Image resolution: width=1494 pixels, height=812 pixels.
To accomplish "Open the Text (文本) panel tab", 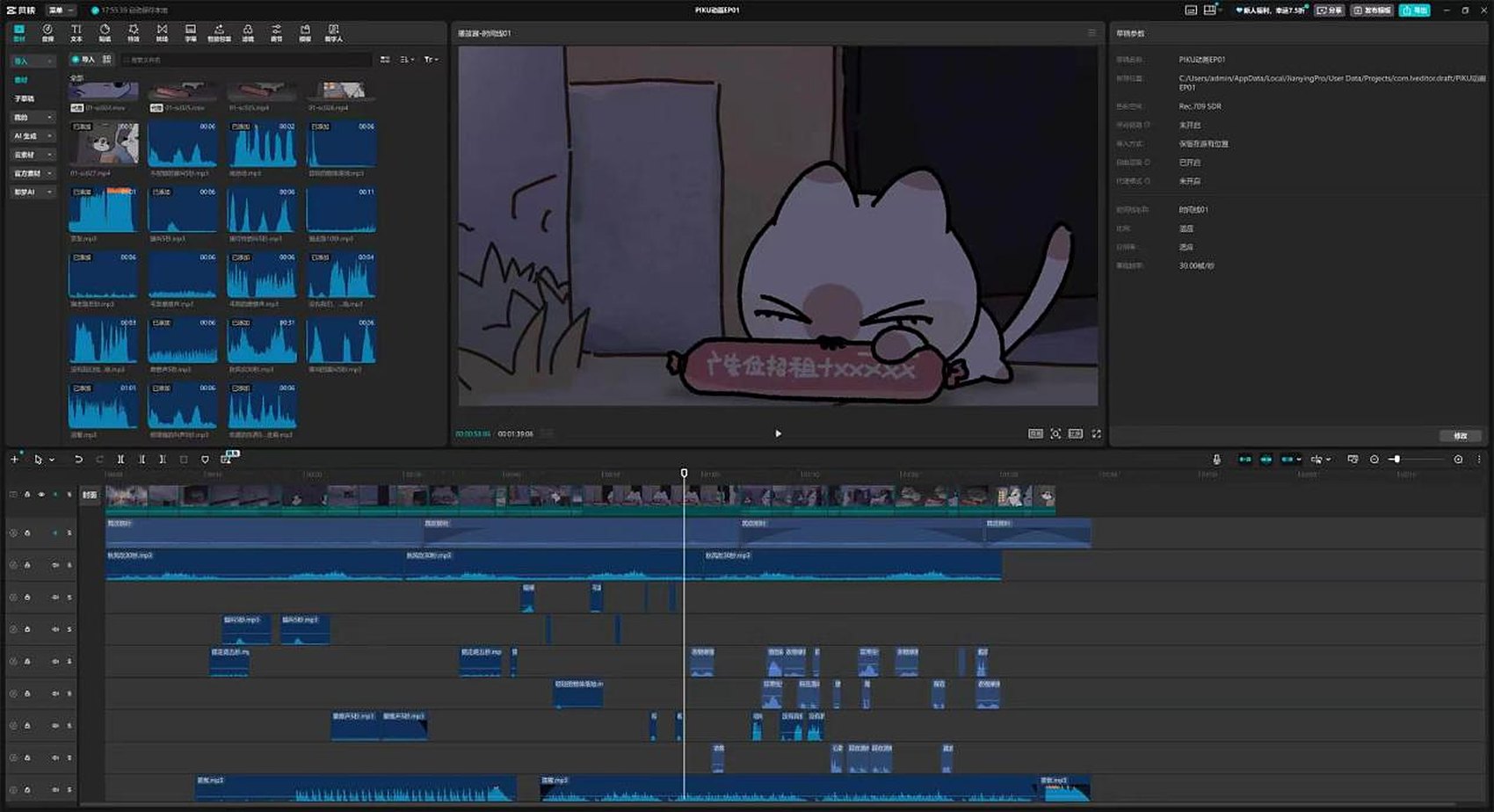I will (76, 33).
